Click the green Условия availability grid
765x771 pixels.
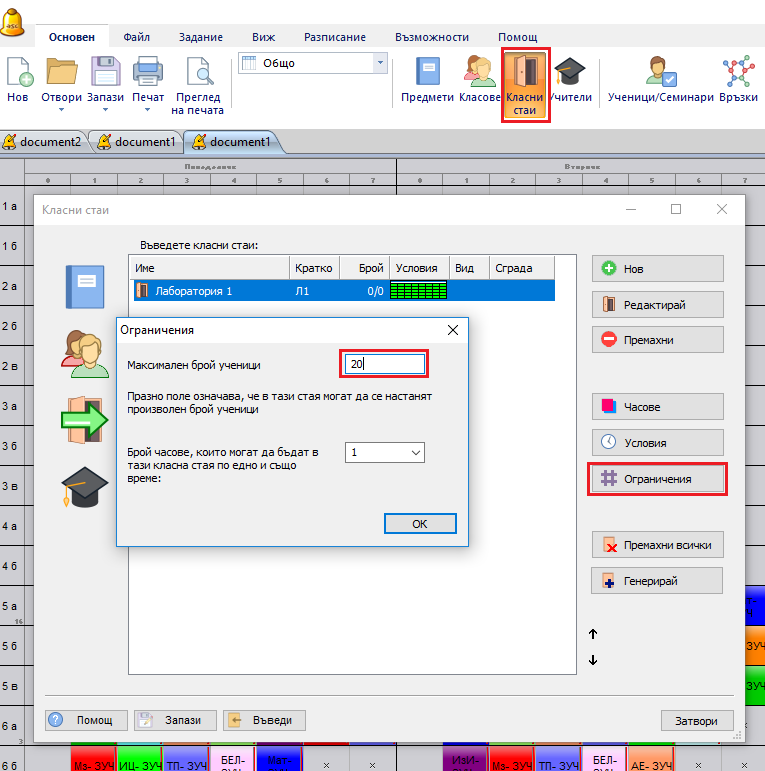click(x=418, y=291)
